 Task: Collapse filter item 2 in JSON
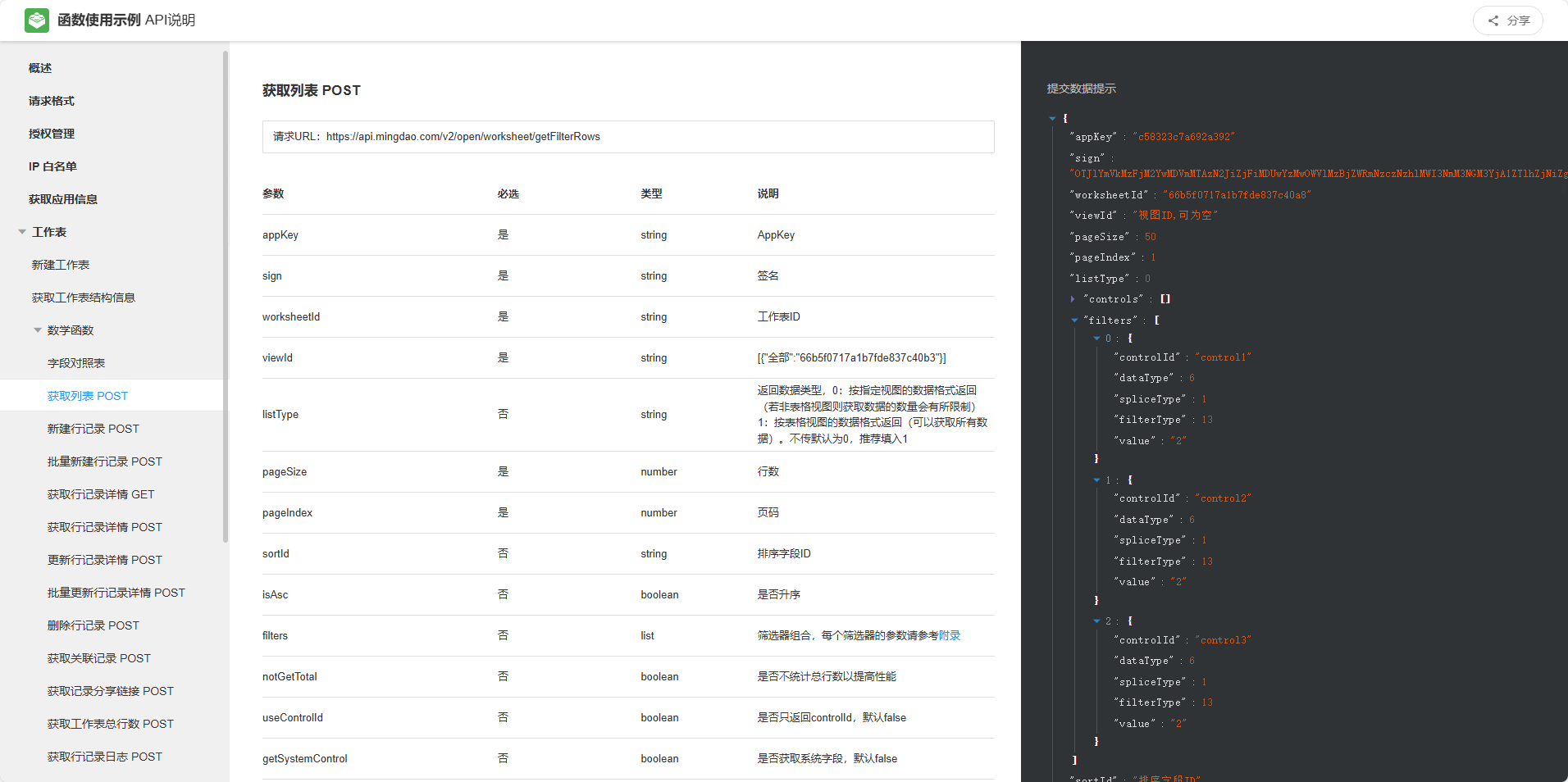click(1096, 621)
